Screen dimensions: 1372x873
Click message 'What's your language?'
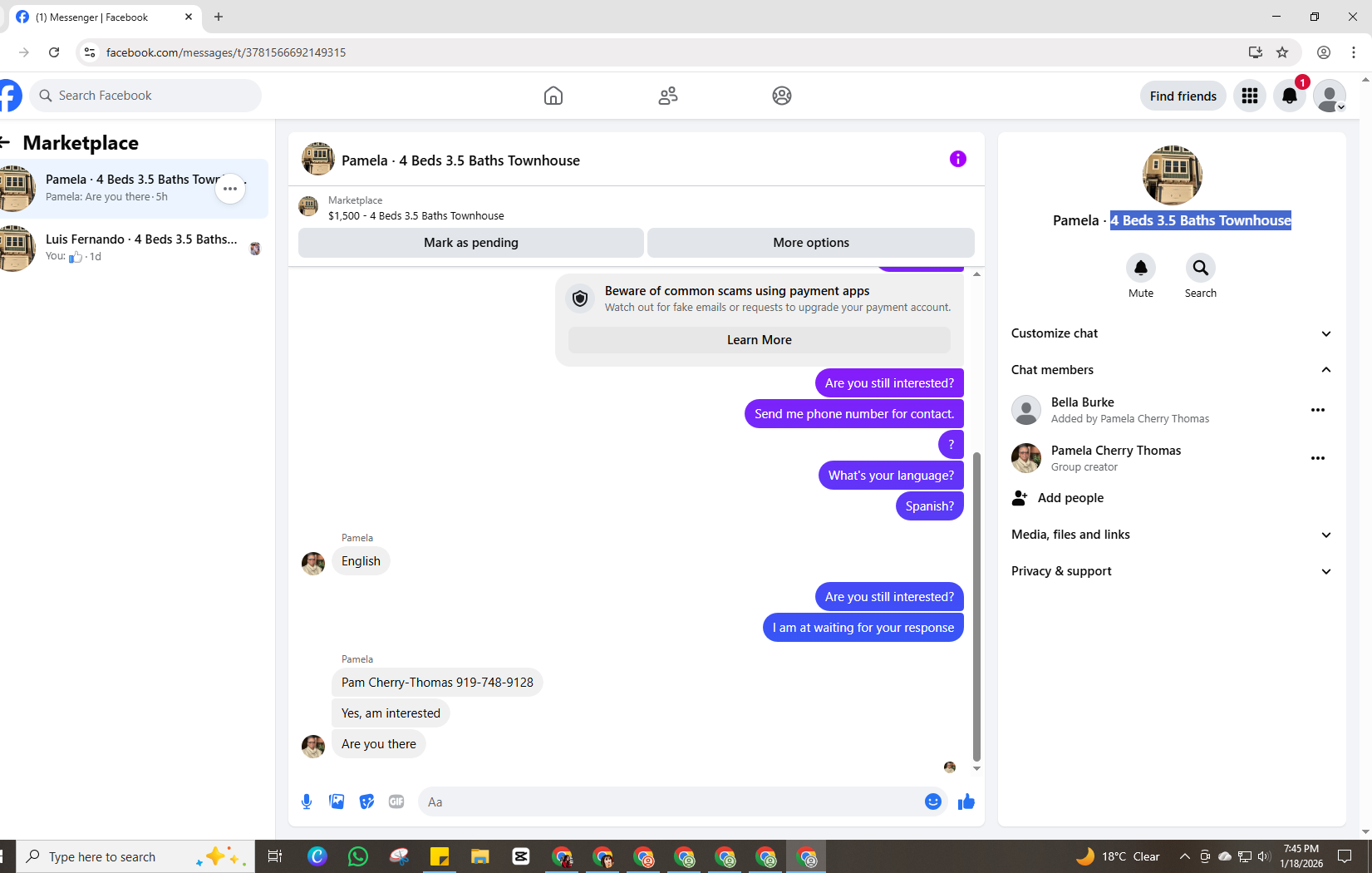(x=891, y=476)
